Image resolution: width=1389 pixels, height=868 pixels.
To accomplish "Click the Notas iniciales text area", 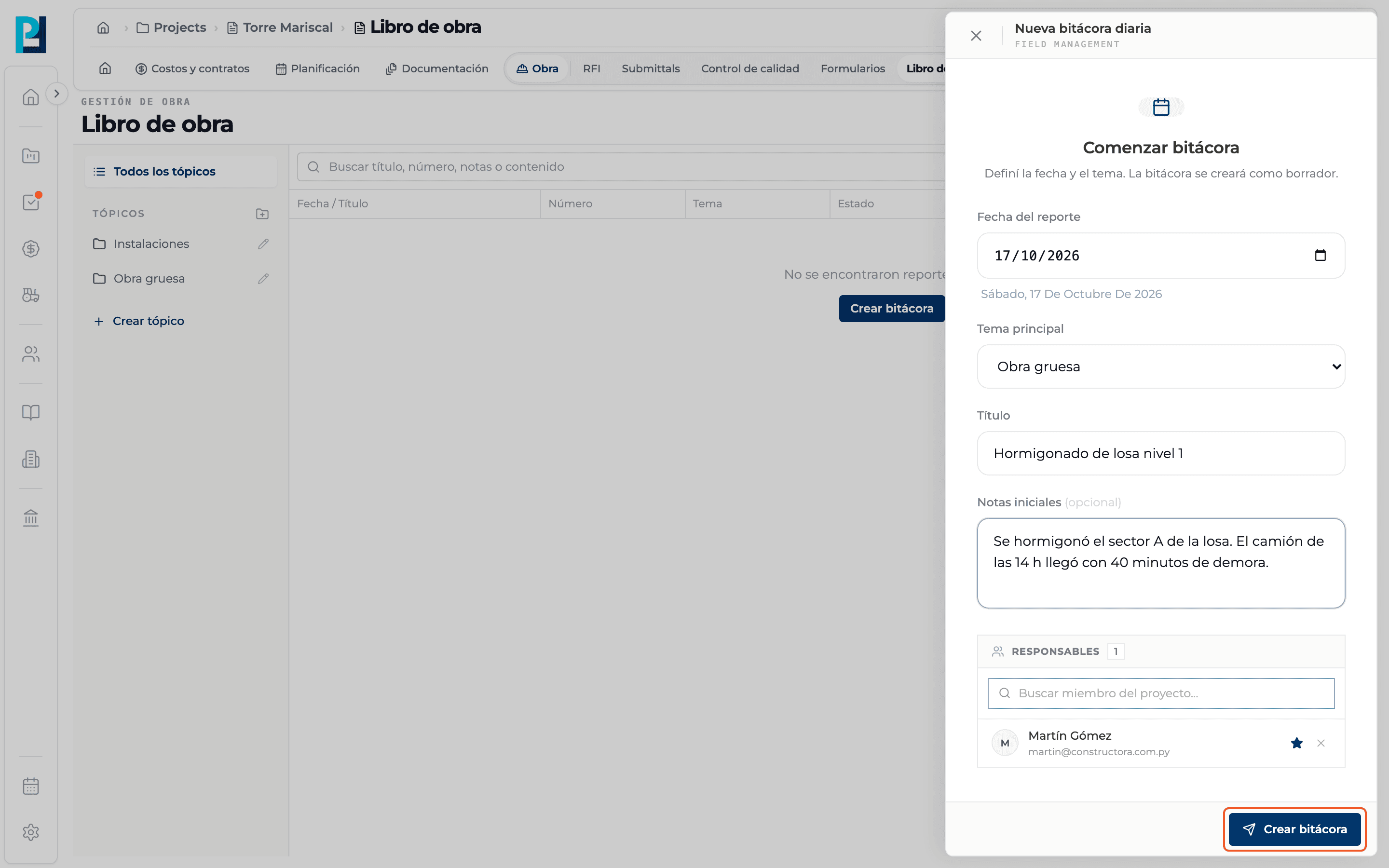I will click(1160, 563).
